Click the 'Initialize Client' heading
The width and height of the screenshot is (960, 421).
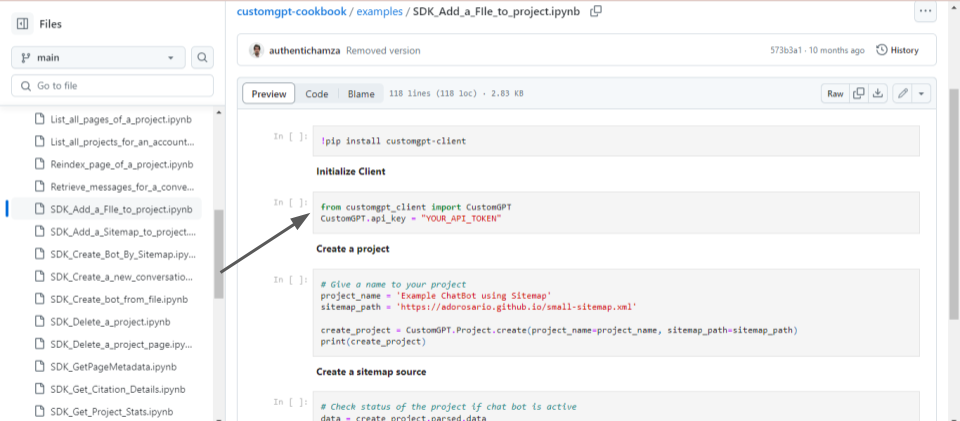(x=351, y=171)
